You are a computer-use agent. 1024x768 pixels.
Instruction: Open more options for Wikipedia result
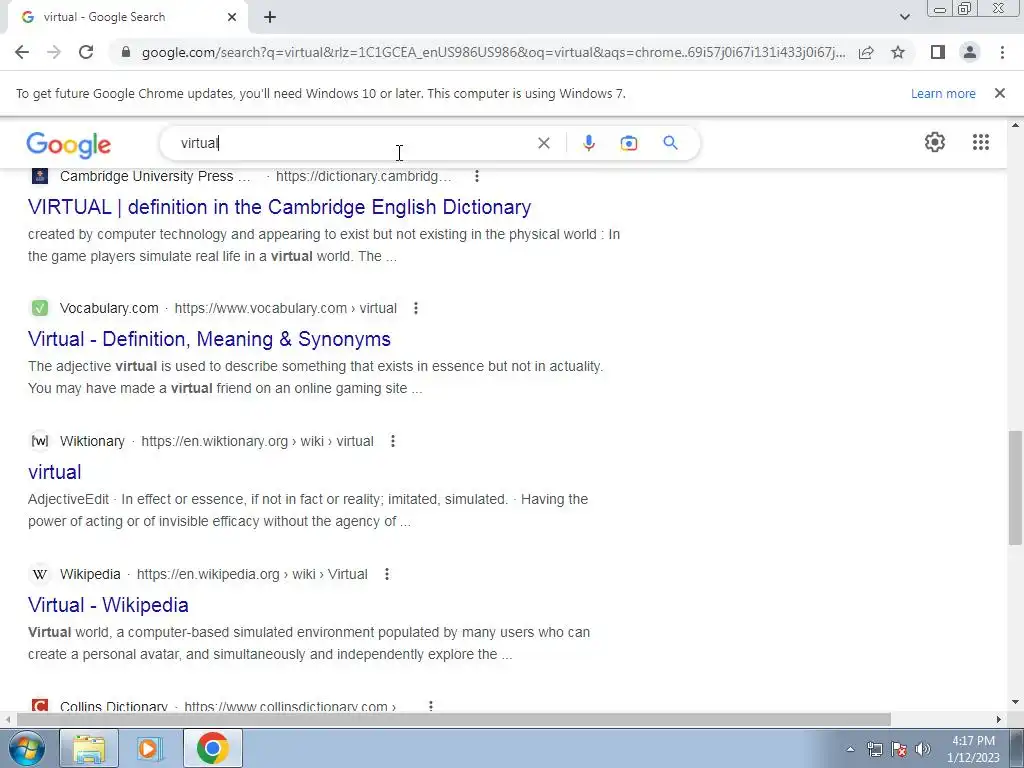387,574
